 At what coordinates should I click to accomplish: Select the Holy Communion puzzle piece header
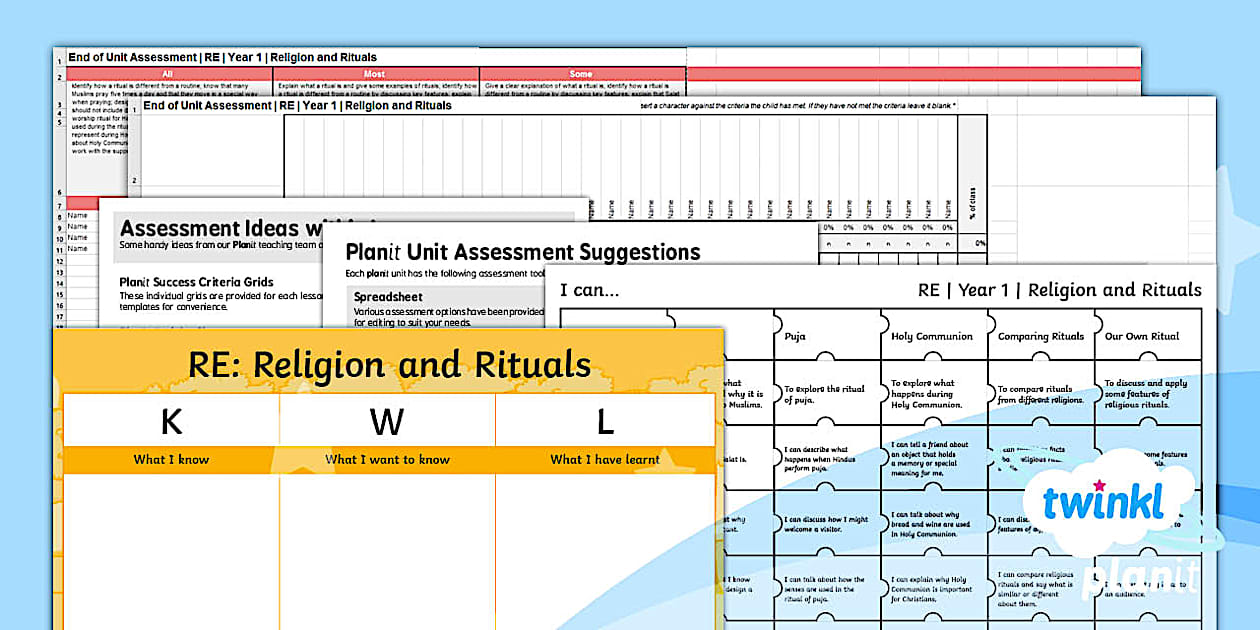coord(931,337)
